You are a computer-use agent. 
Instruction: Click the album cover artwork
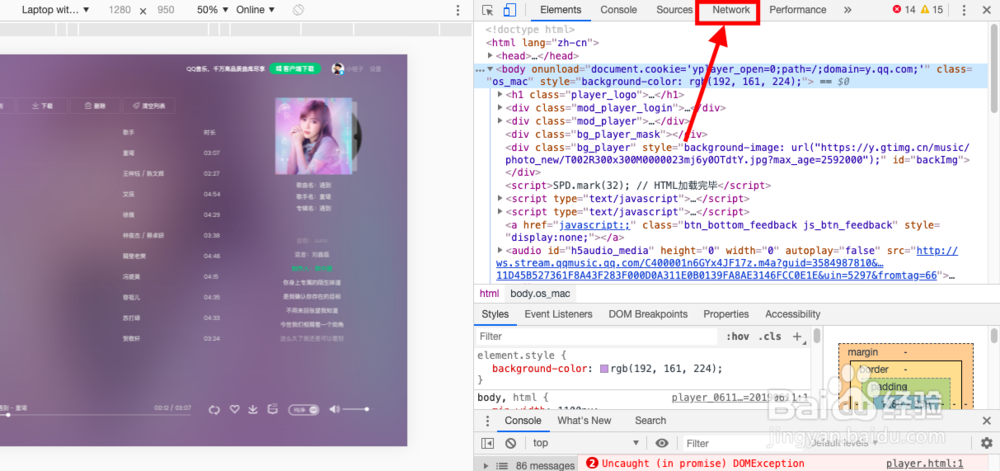[x=313, y=136]
